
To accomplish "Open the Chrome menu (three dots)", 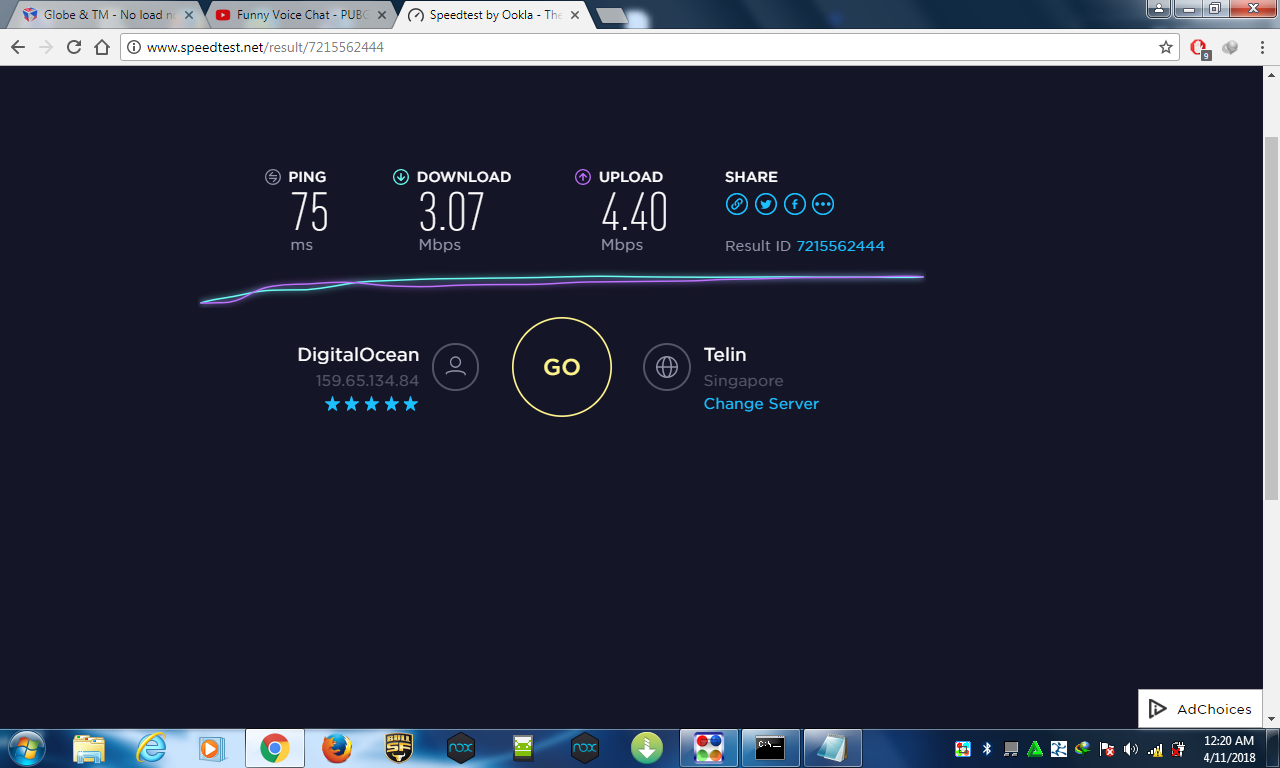I will pyautogui.click(x=1261, y=47).
